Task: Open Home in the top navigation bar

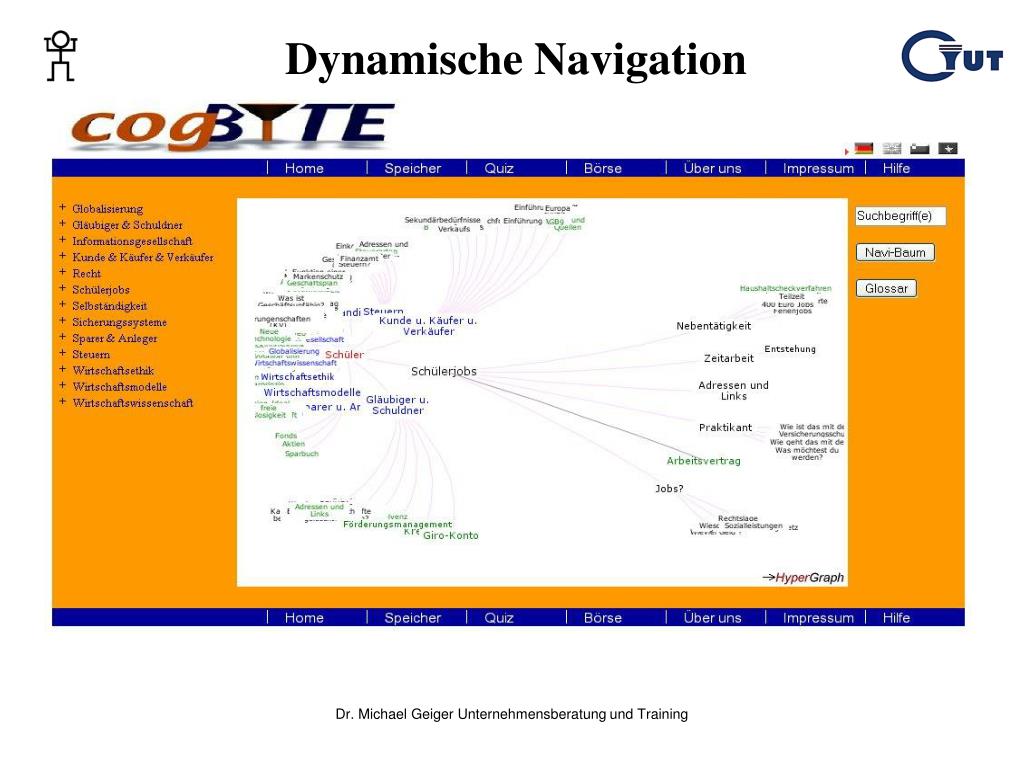Action: point(304,168)
